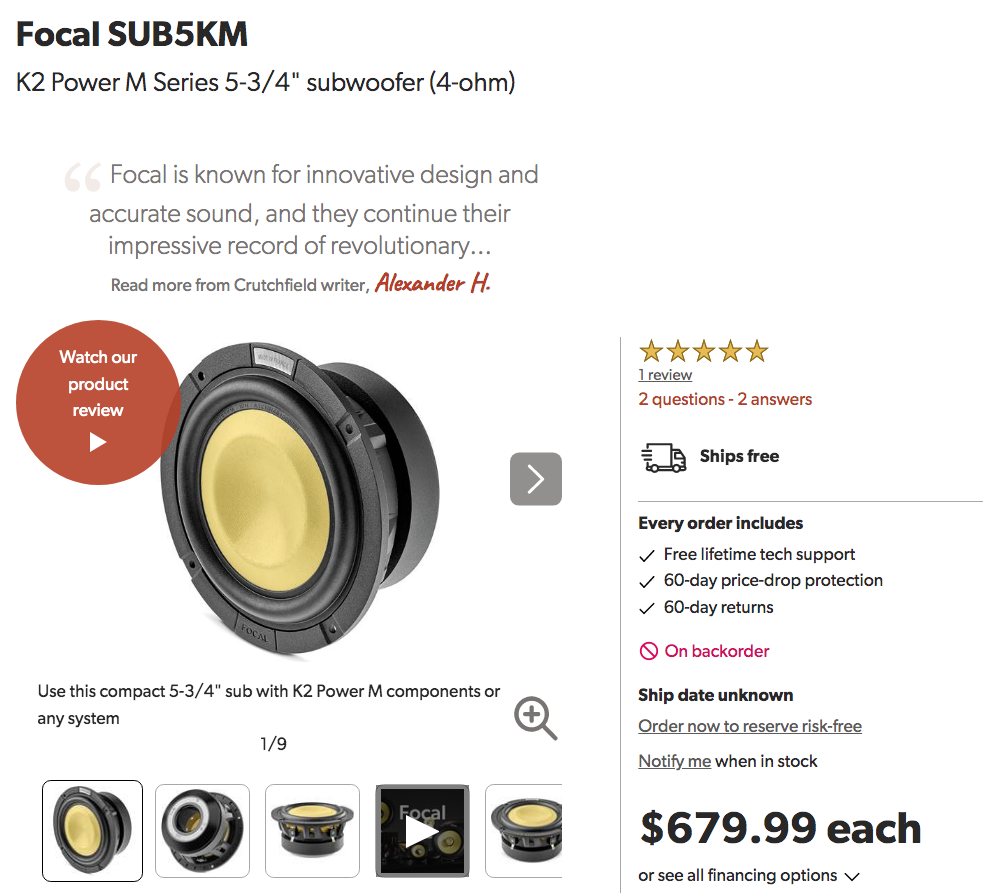This screenshot has height=893, width=983.
Task: Click the next image arrow button
Action: [536, 479]
